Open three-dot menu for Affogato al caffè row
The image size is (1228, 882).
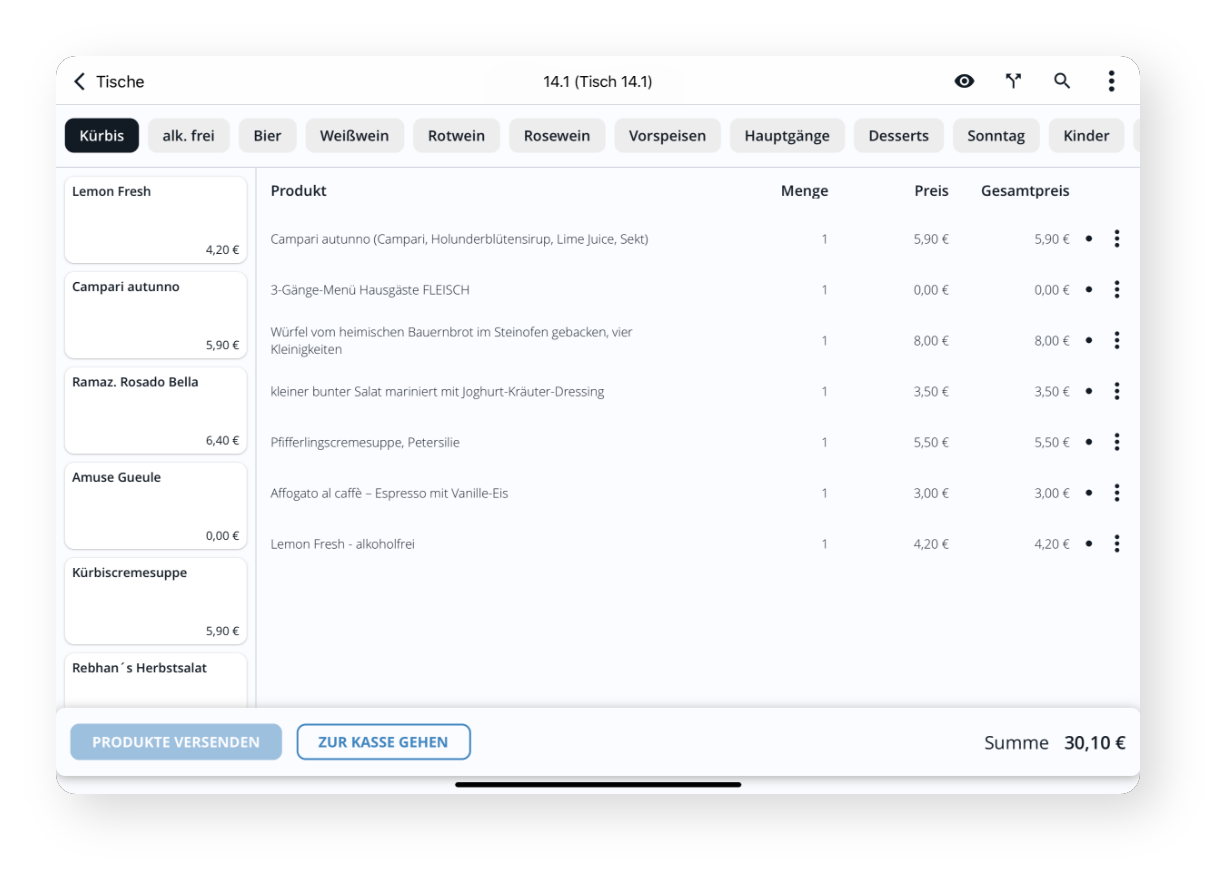1116,493
